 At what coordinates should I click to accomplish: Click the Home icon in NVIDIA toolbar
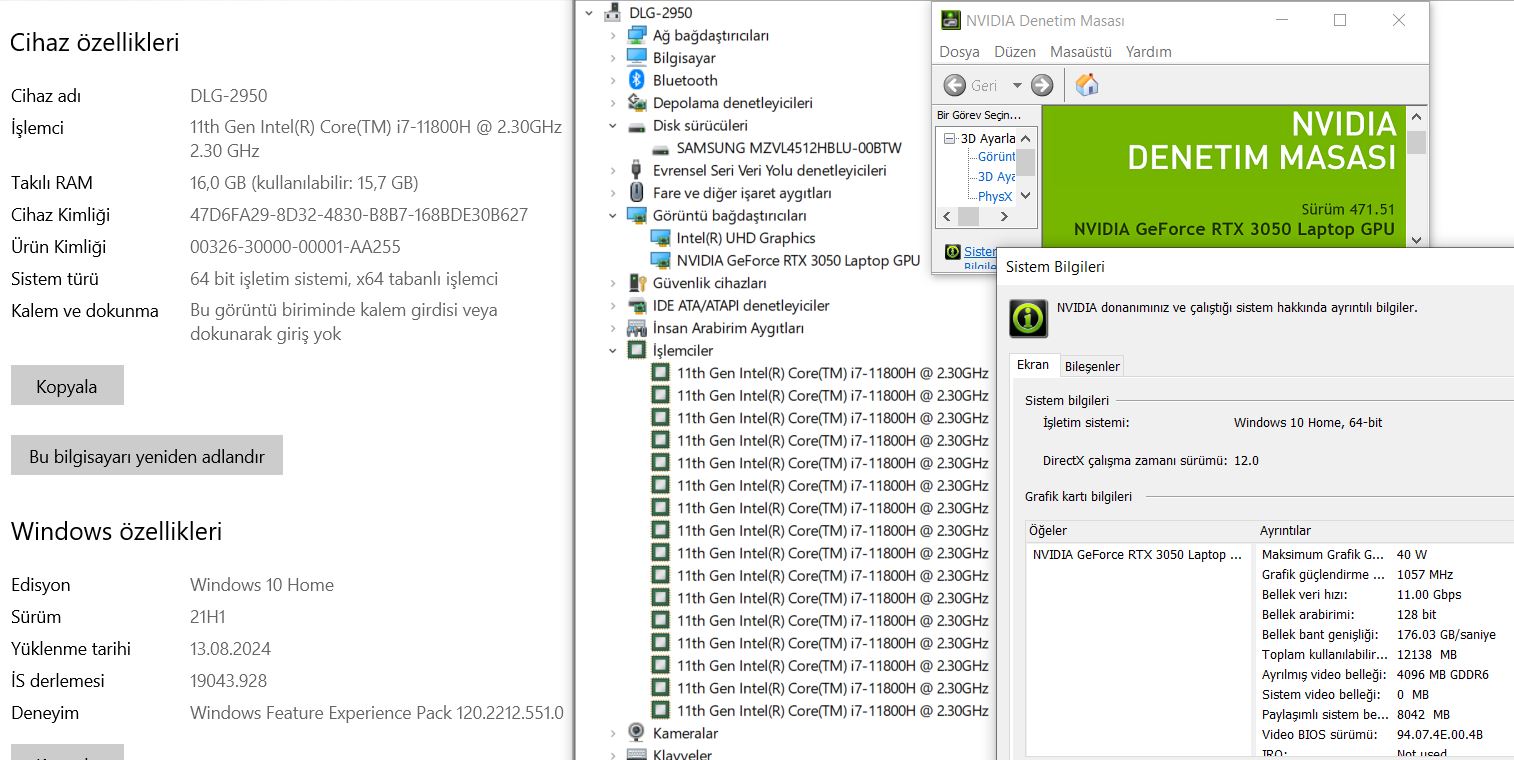(1087, 85)
